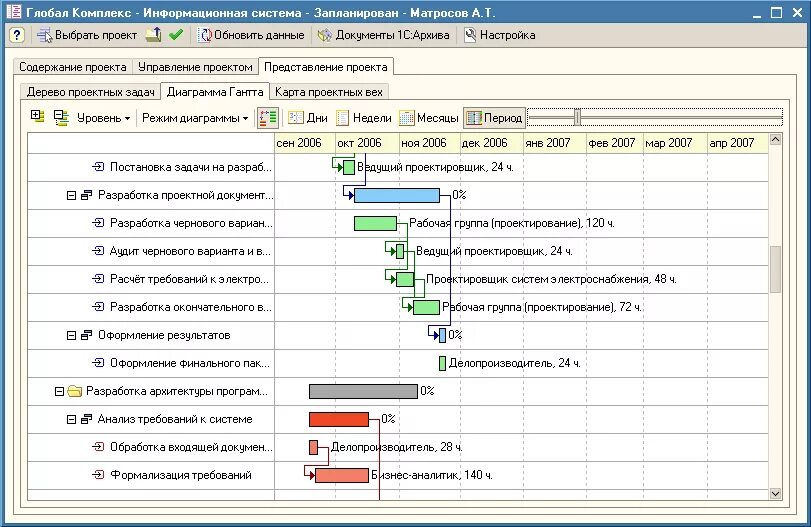Select the Представление проекта tab

pyautogui.click(x=326, y=67)
